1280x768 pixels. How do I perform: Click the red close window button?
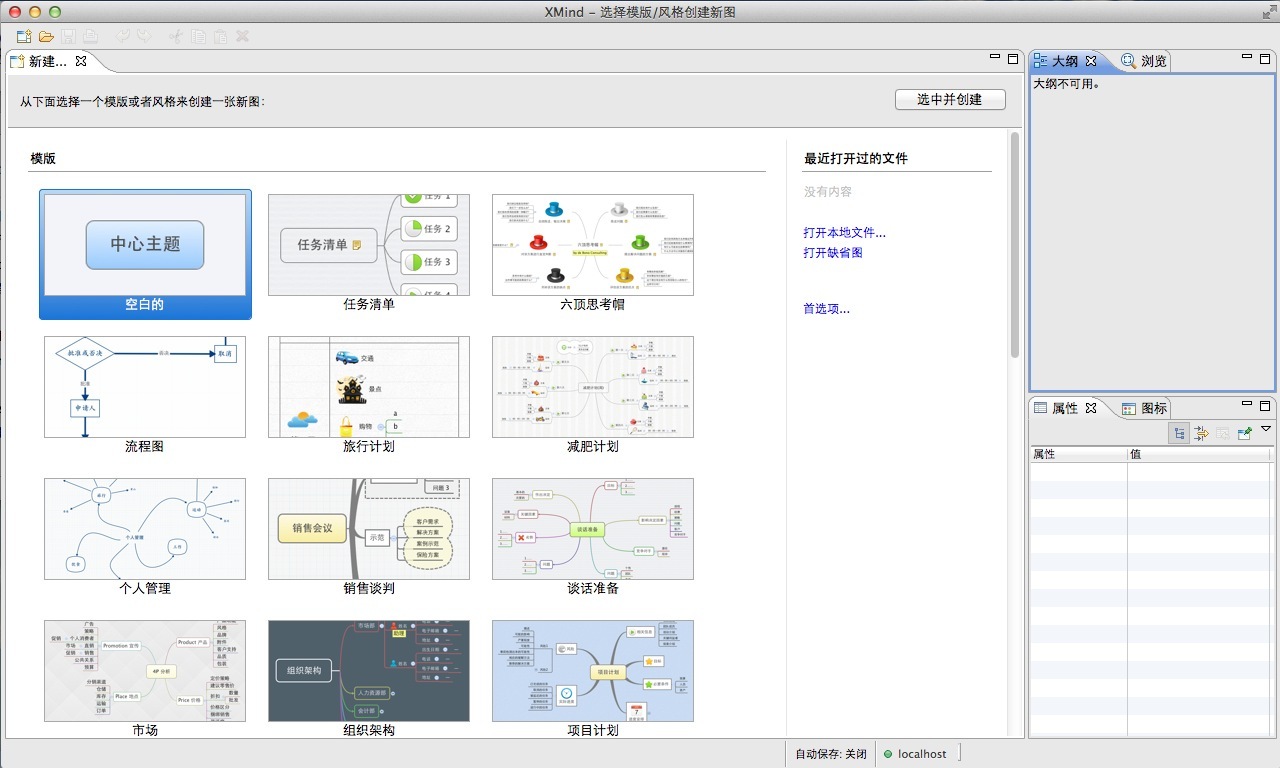pos(14,12)
